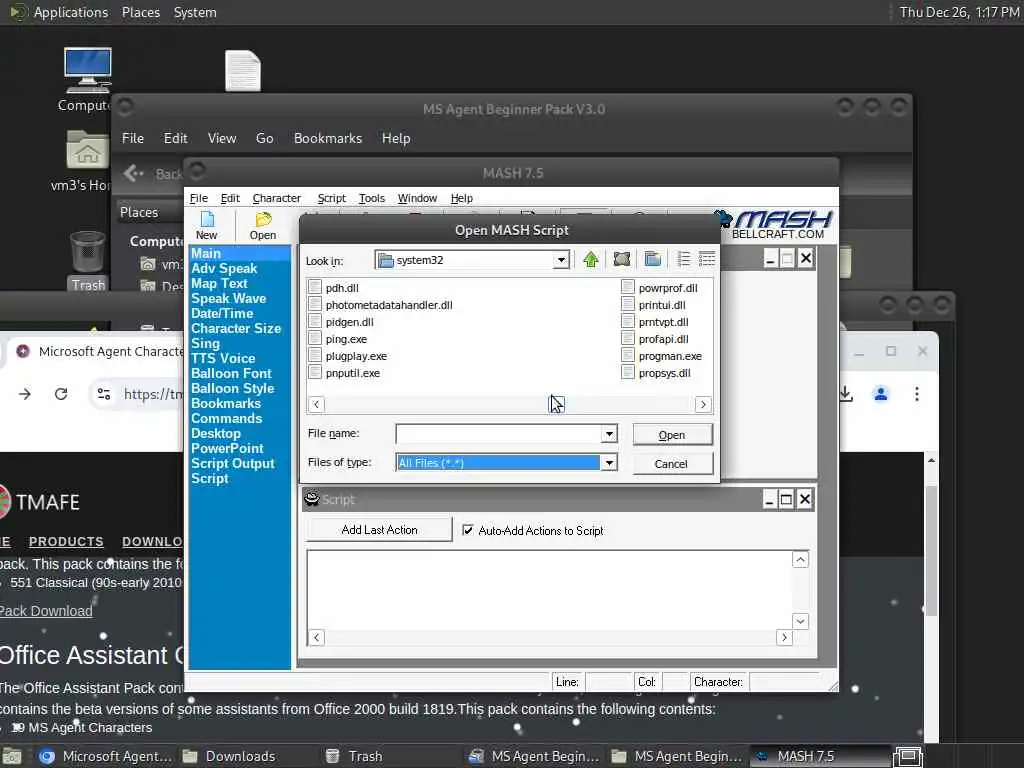This screenshot has height=768, width=1024.
Task: Expand the File name dropdown arrow
Action: click(609, 434)
